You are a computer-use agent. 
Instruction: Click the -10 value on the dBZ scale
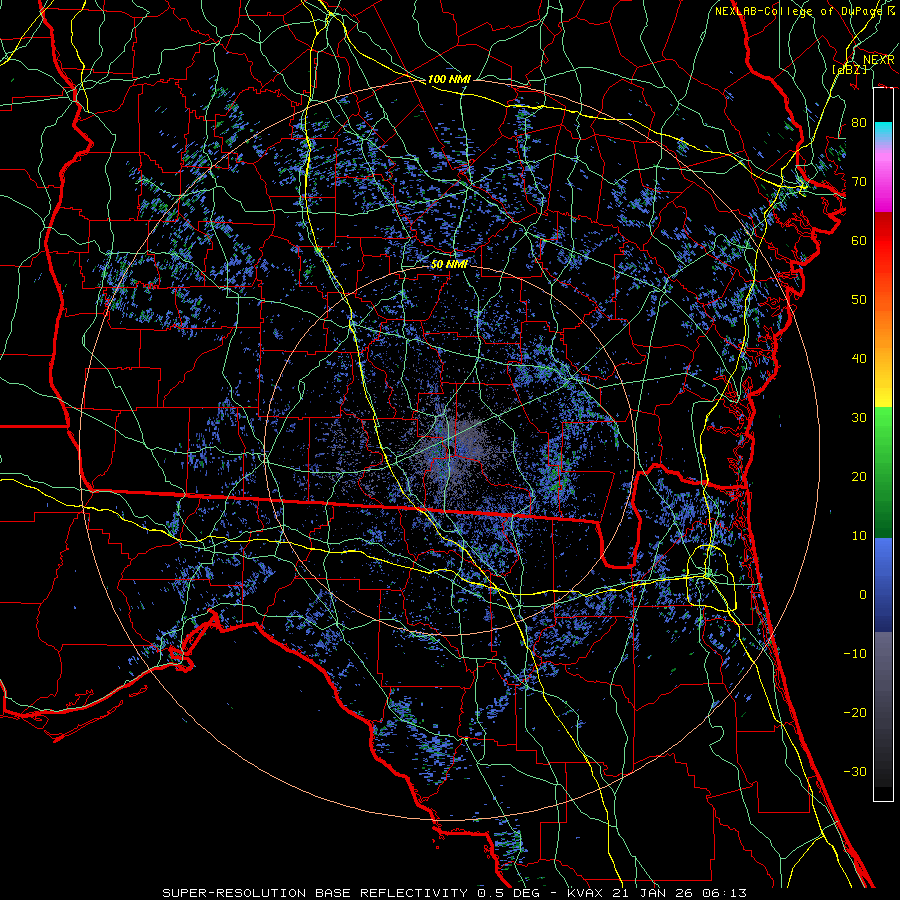tap(855, 654)
